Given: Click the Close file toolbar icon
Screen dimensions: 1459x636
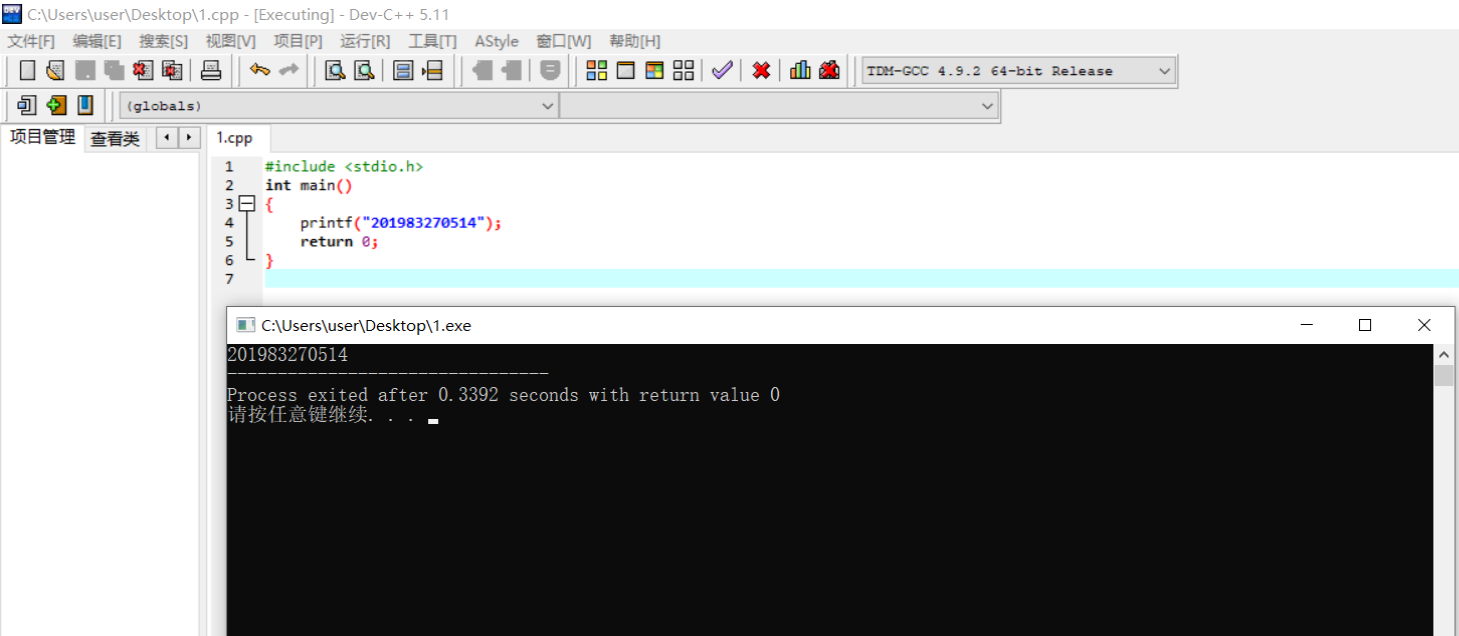Looking at the screenshot, I should click(143, 70).
